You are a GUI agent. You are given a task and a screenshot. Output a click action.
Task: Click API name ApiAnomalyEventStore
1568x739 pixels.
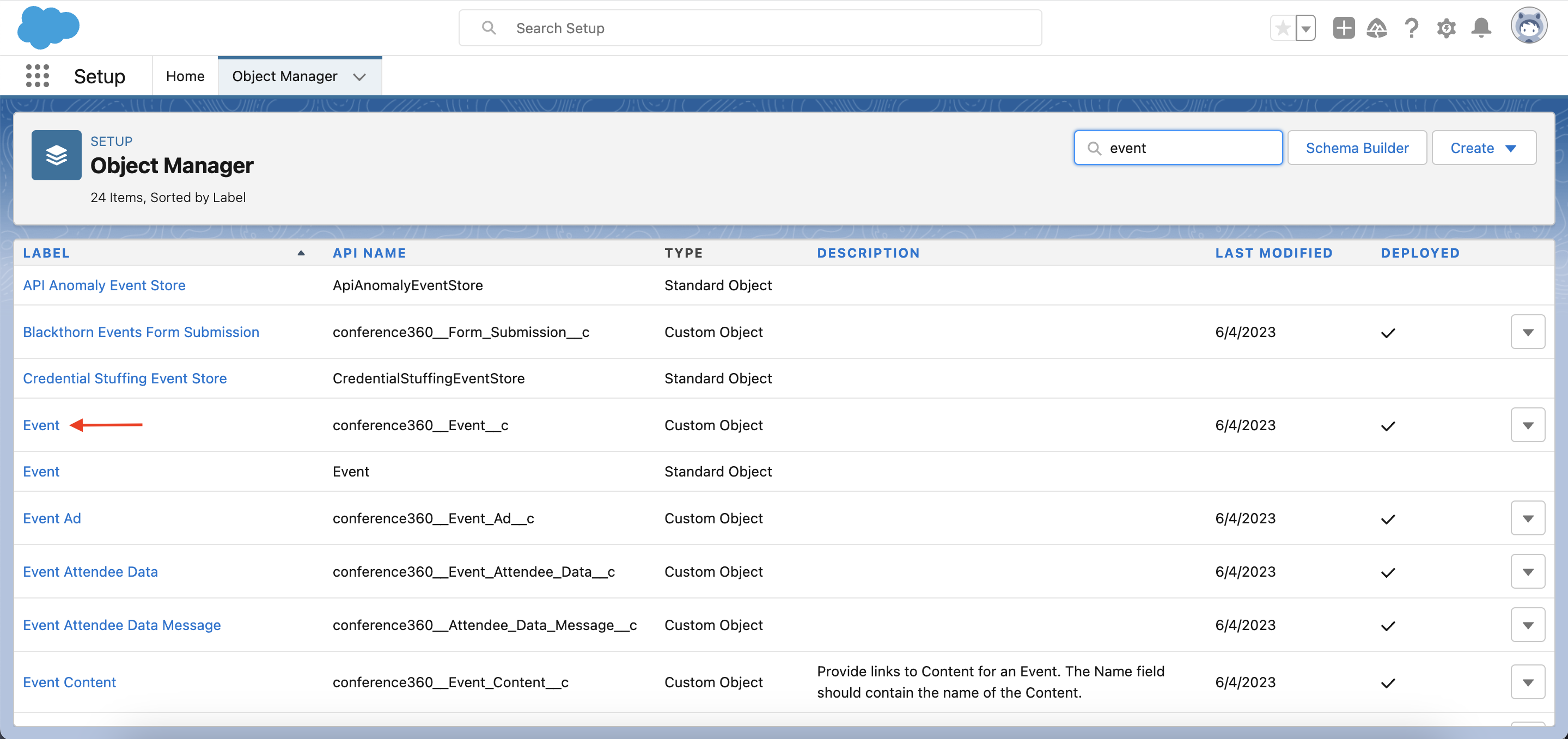[407, 285]
